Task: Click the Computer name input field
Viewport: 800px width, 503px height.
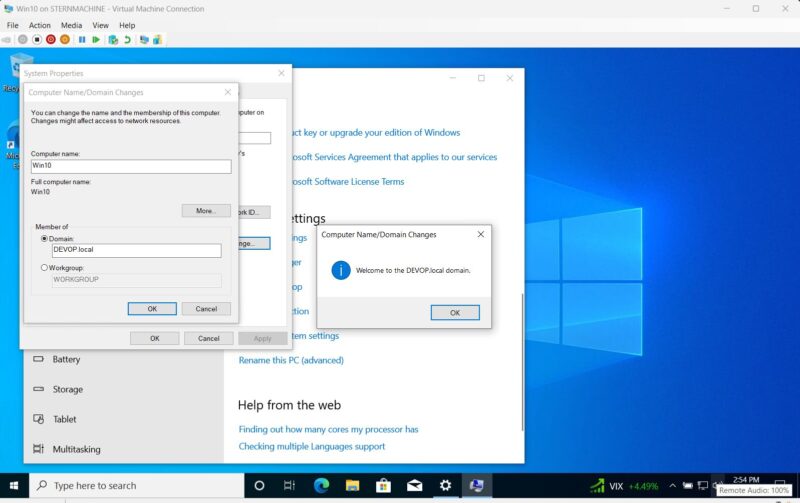Action: (131, 166)
